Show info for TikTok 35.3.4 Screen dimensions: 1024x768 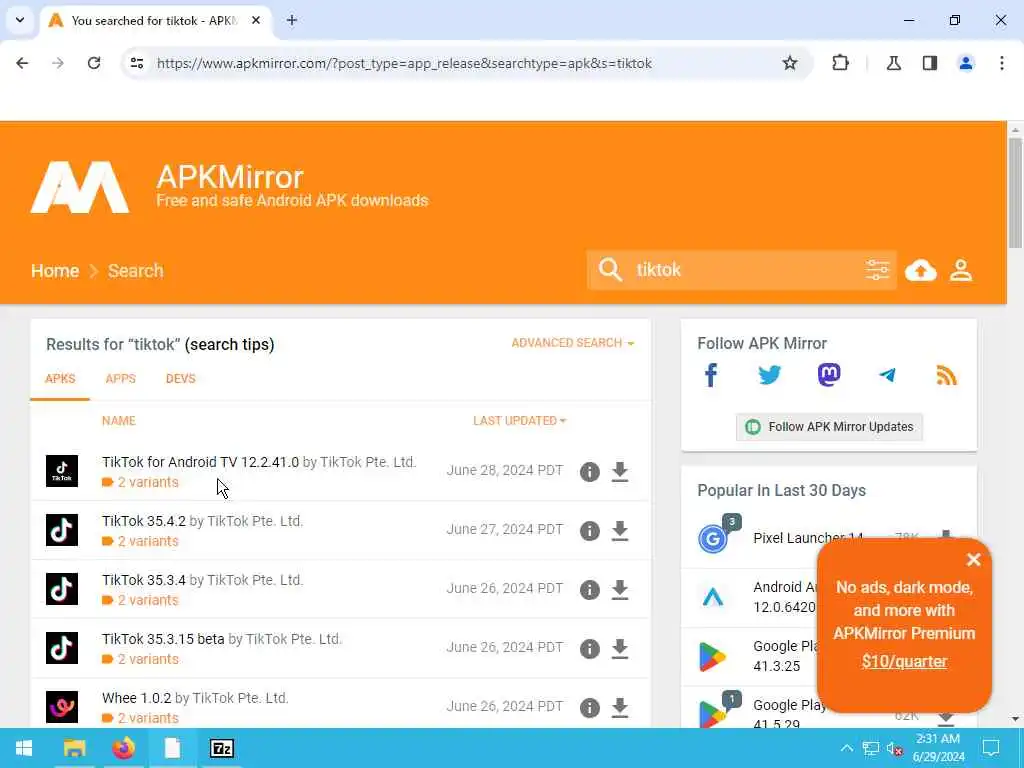pos(590,590)
